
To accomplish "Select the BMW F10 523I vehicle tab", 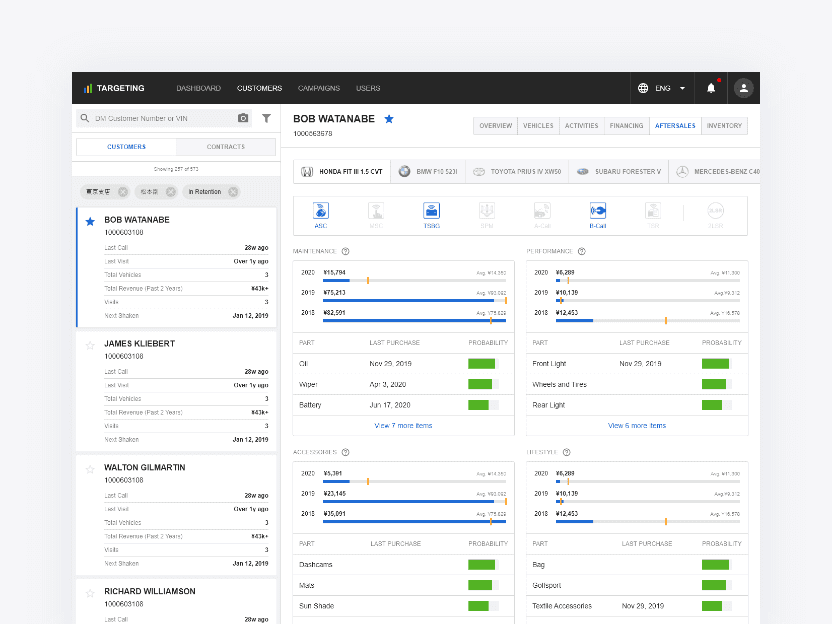I will (428, 171).
